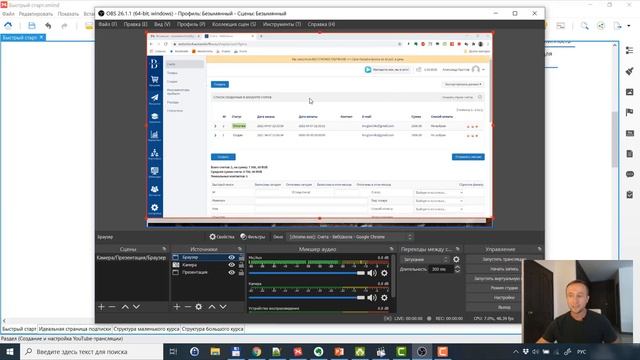
Task: Undock the Сцены panel icon
Action: click(x=164, y=249)
